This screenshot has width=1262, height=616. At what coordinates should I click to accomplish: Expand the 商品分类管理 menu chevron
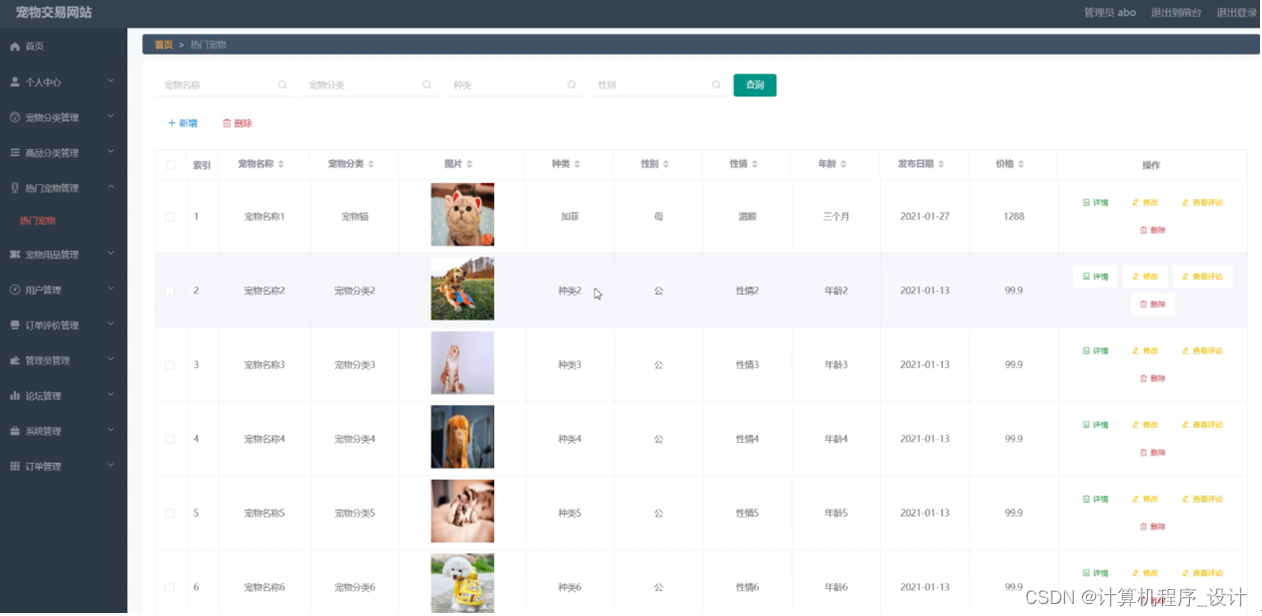click(x=111, y=153)
